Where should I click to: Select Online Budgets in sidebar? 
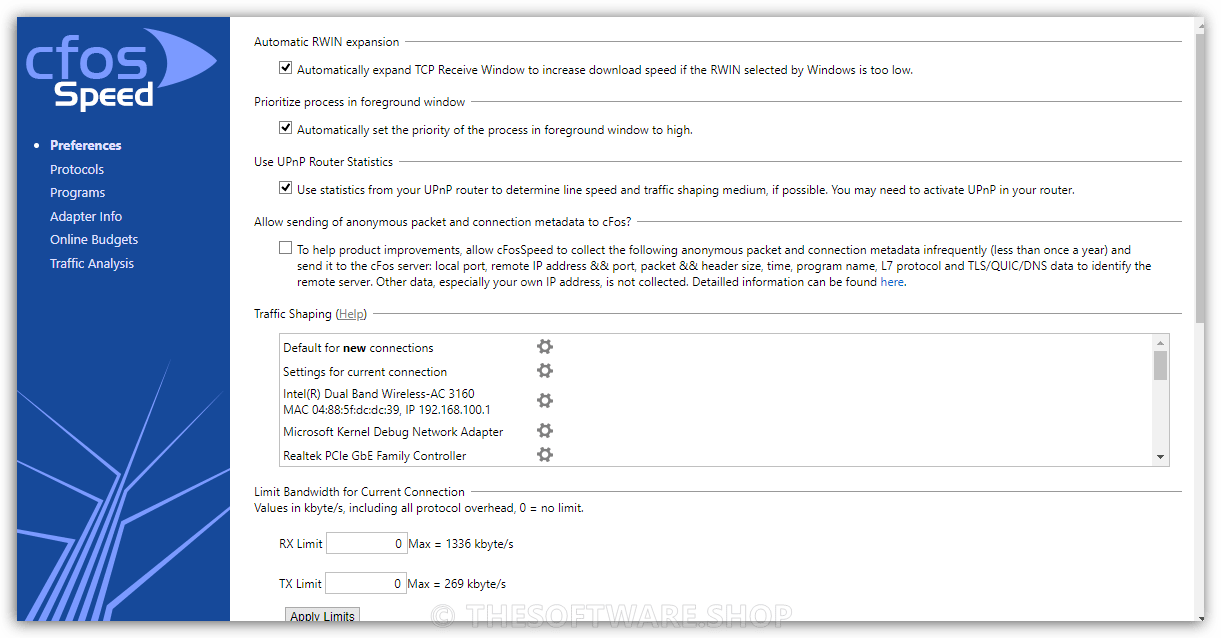94,239
